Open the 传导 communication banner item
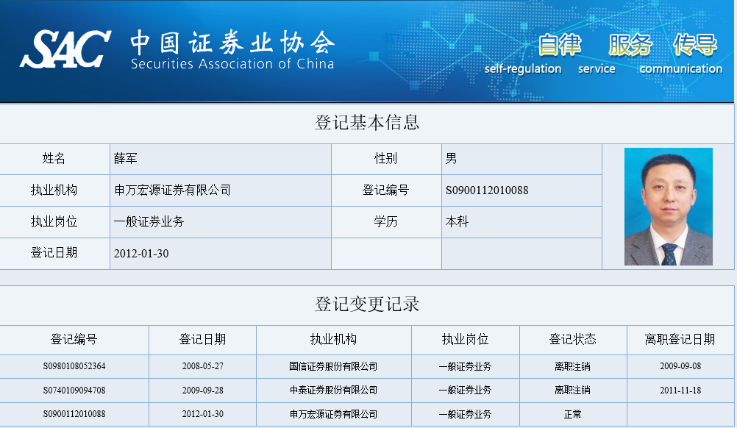This screenshot has height=428, width=737. (695, 45)
